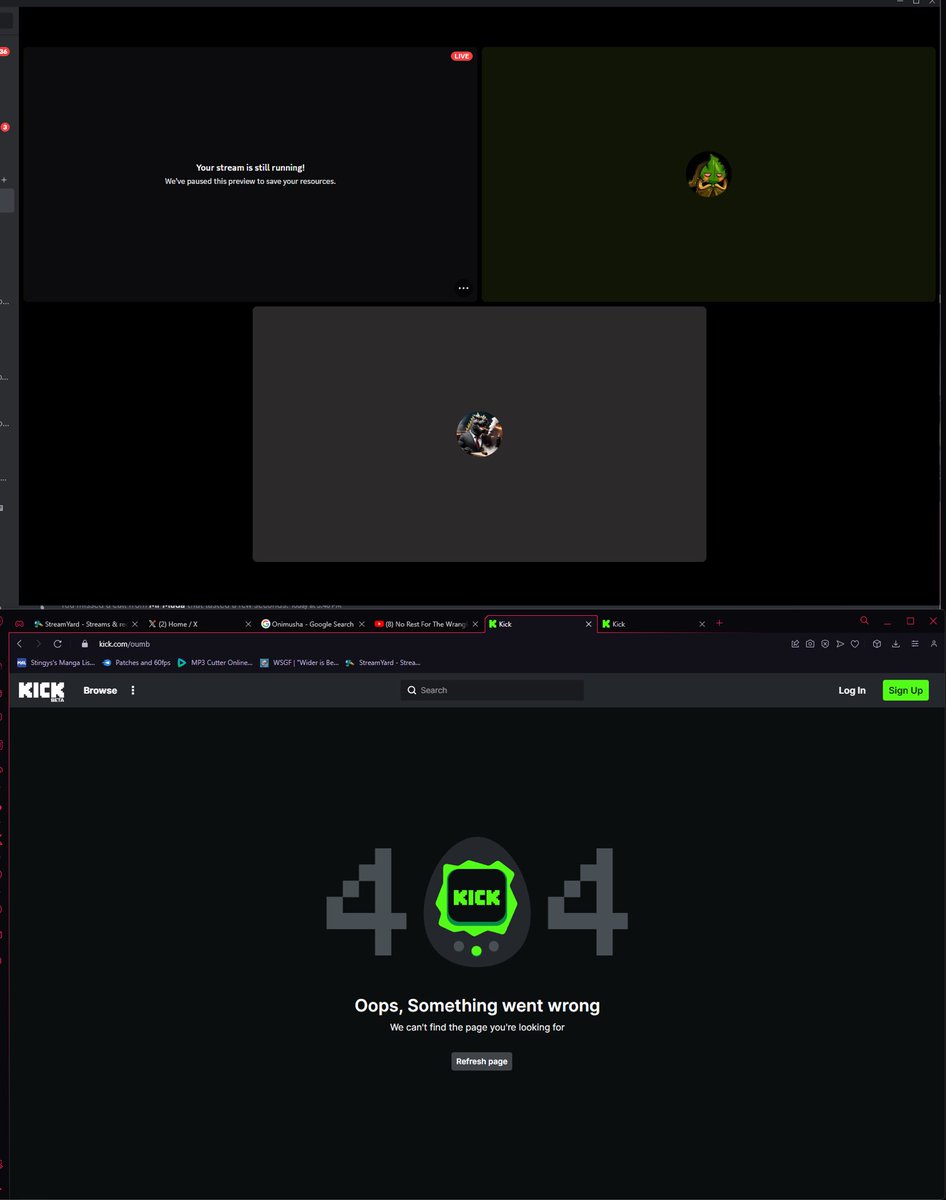Bookmark the page with the heart icon

[855, 644]
